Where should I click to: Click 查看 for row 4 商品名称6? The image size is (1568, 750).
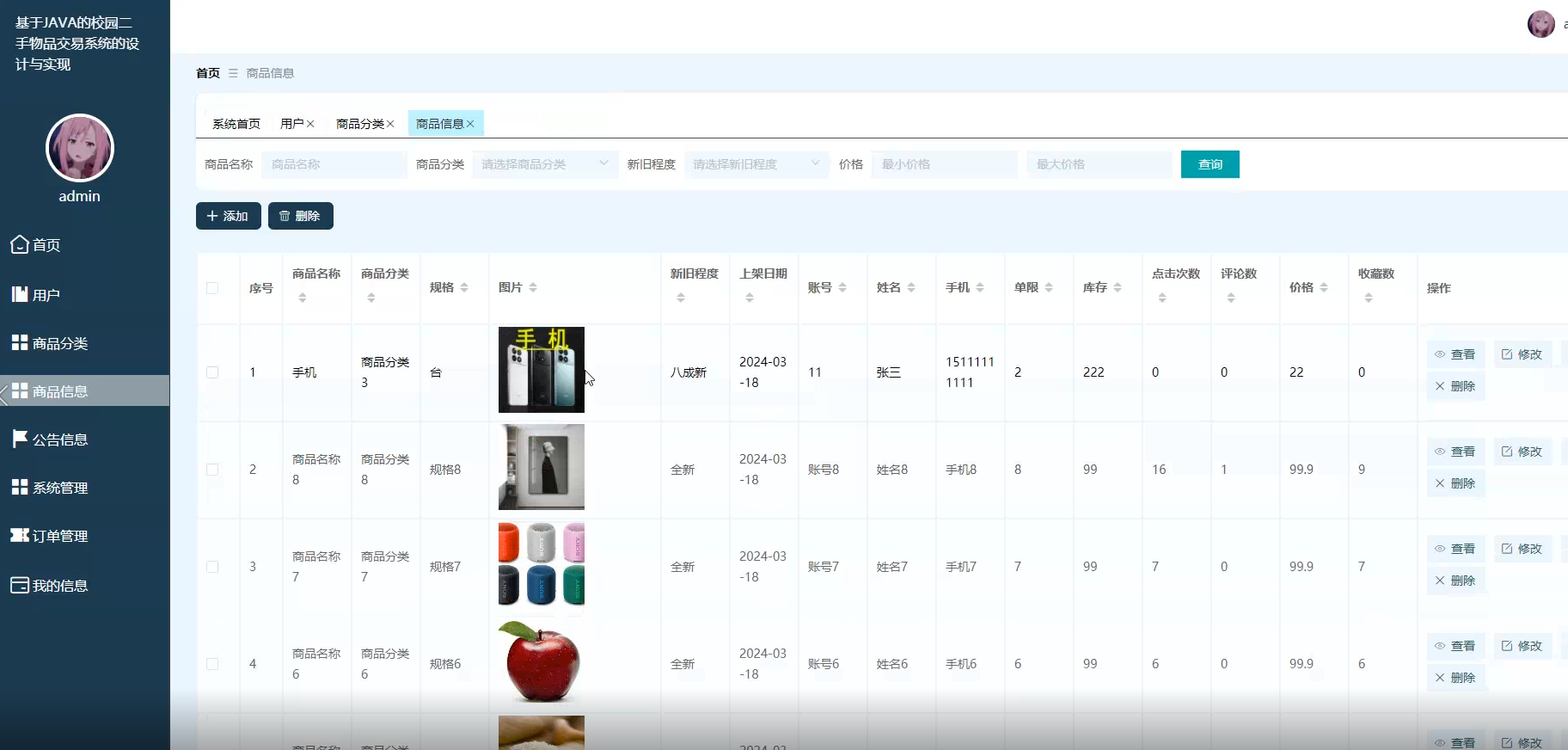[x=1455, y=646]
